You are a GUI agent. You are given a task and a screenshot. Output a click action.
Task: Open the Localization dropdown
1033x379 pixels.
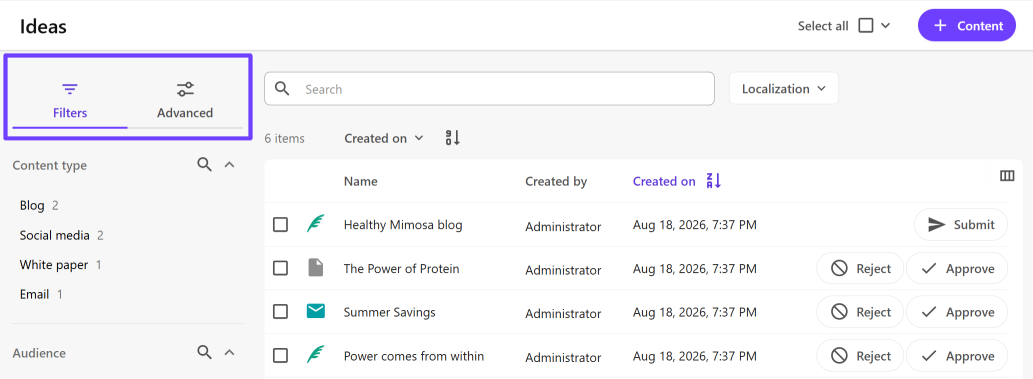click(783, 88)
